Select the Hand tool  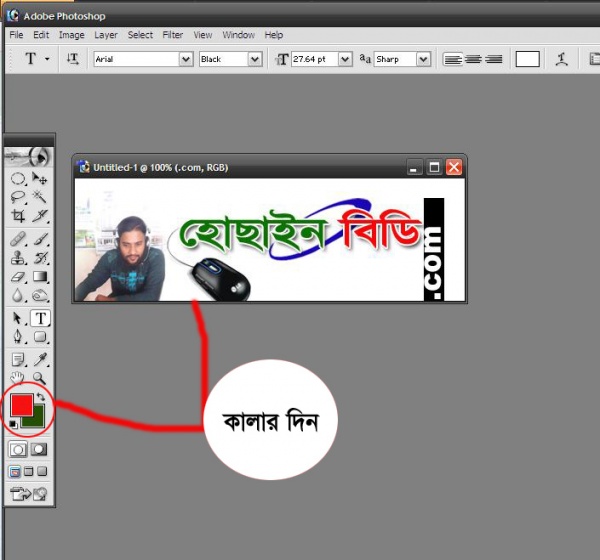pos(17,377)
